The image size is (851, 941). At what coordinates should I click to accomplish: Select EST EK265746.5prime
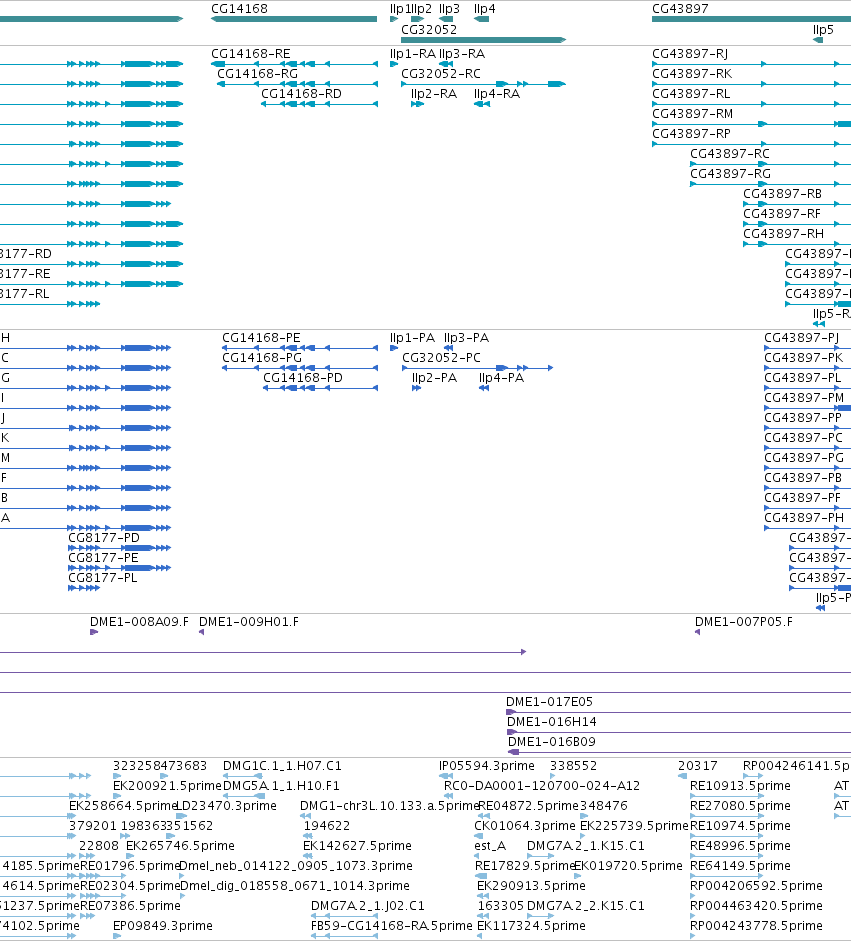[130, 856]
